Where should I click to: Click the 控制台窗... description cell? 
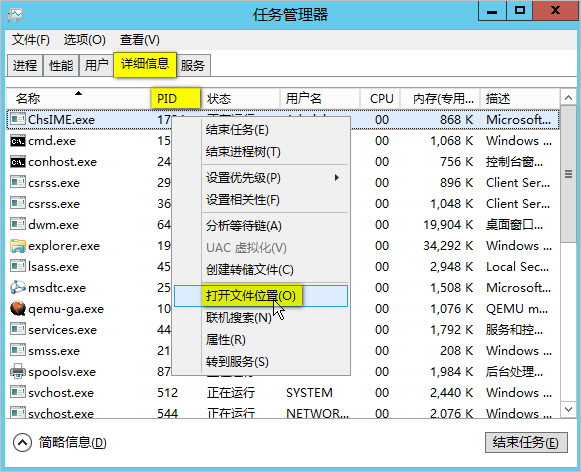coord(514,162)
